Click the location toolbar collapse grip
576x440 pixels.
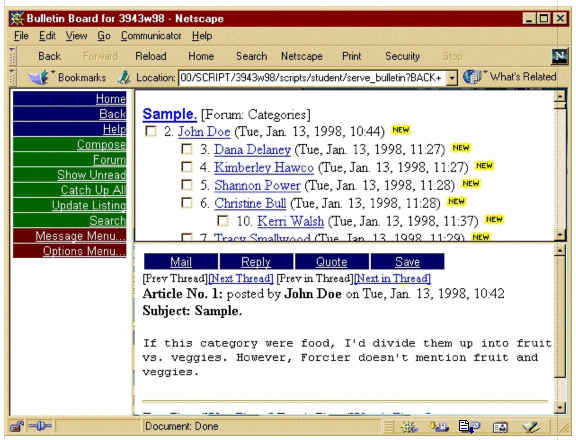tap(13, 77)
